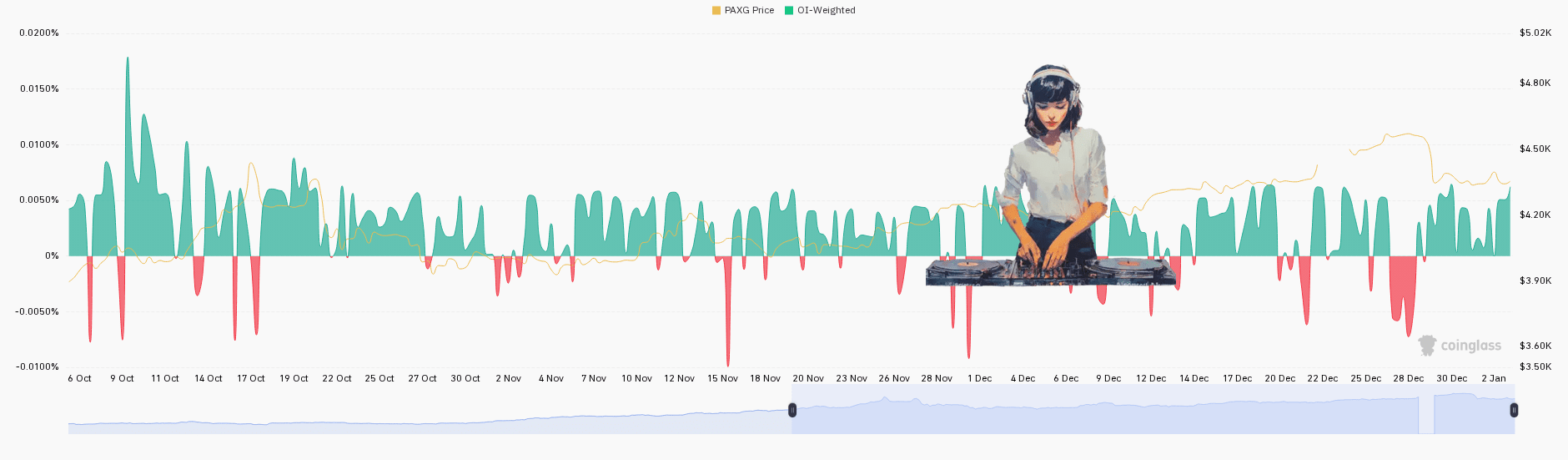This screenshot has width=1568, height=460.
Task: Click the 17 Dec date label
Action: pyautogui.click(x=1238, y=378)
